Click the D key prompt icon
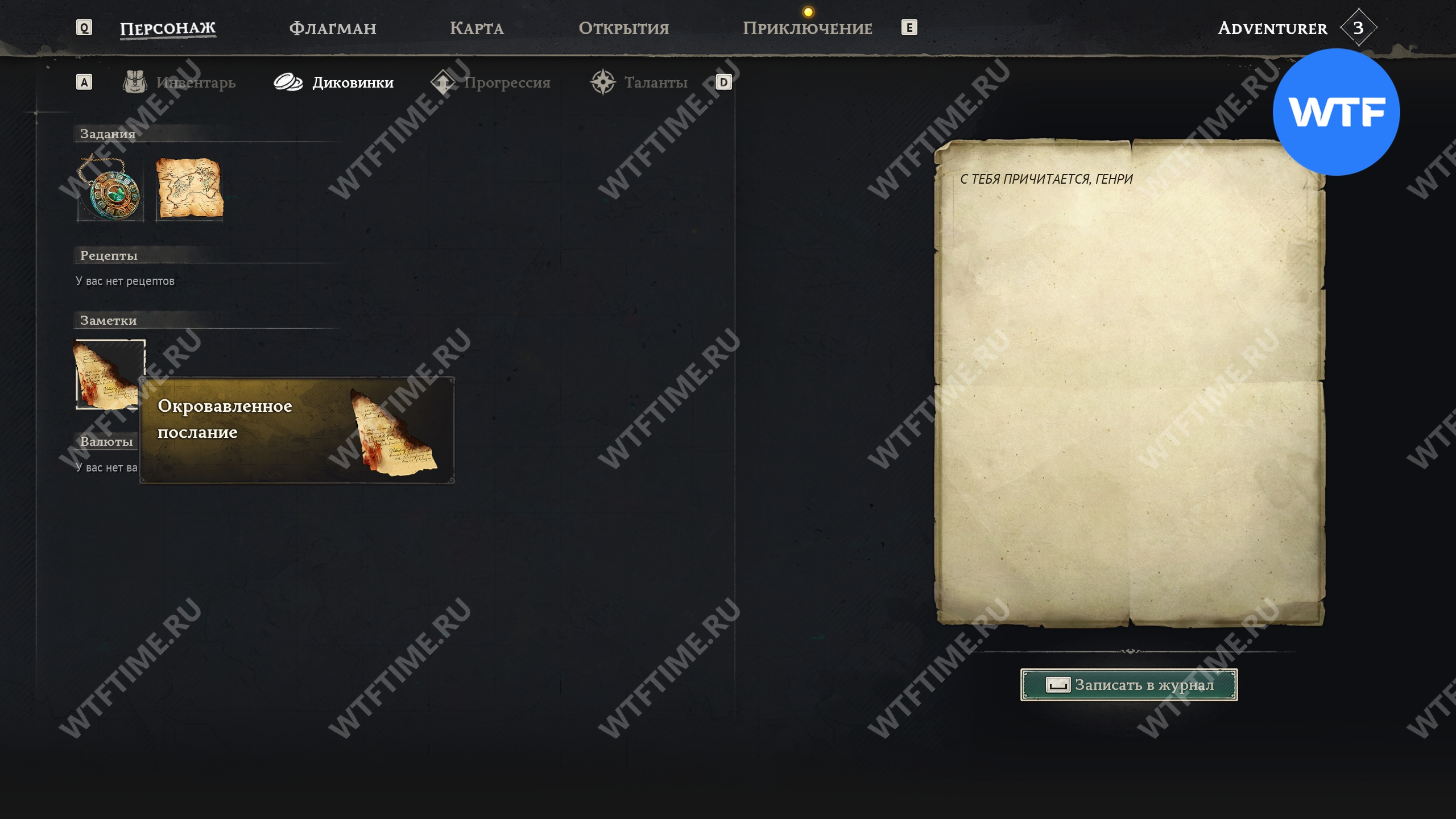This screenshot has height=819, width=1456. click(x=723, y=82)
